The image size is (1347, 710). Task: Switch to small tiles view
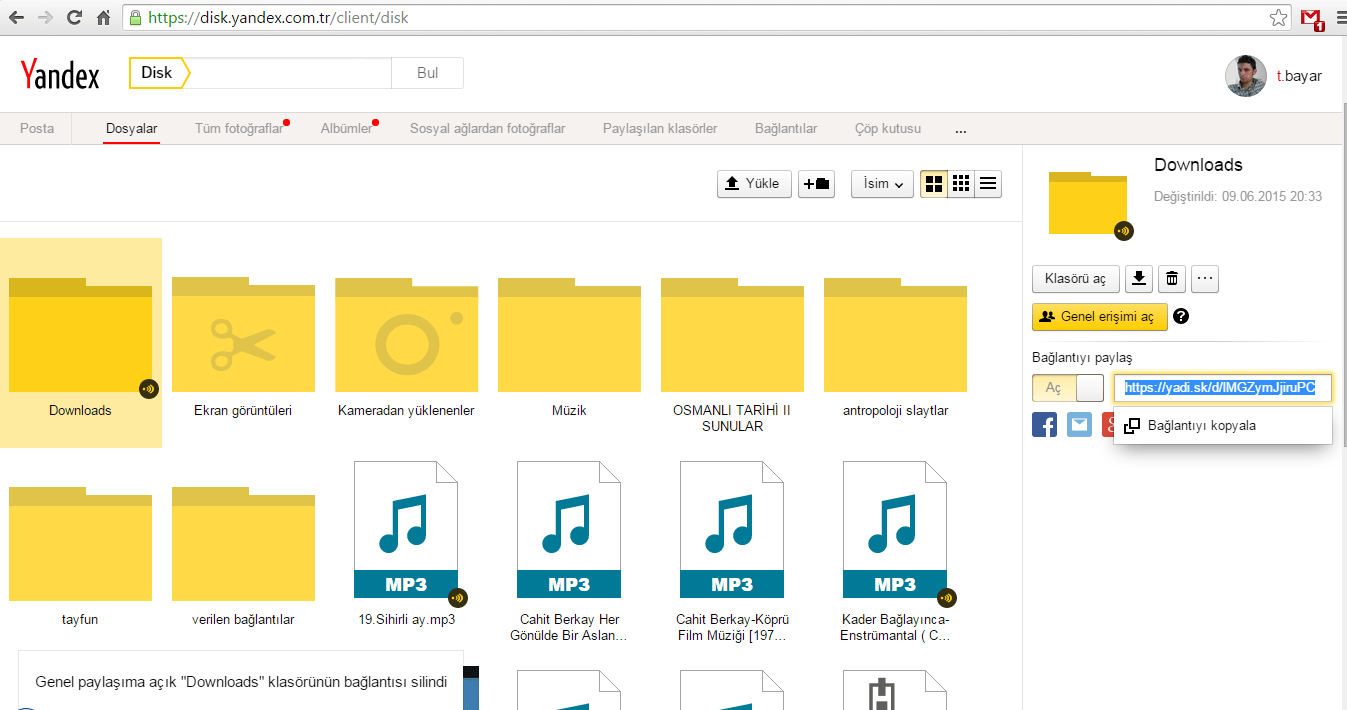coord(961,184)
